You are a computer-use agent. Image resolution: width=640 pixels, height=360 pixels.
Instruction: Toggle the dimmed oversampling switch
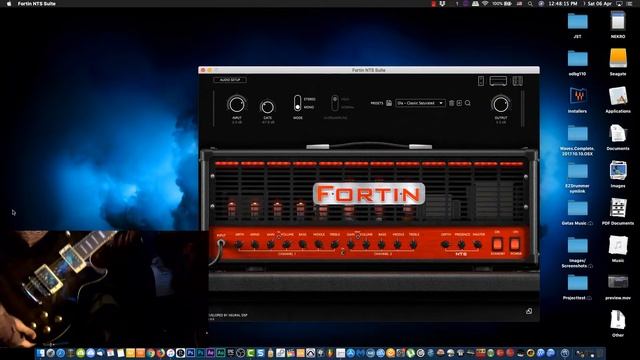click(x=335, y=103)
